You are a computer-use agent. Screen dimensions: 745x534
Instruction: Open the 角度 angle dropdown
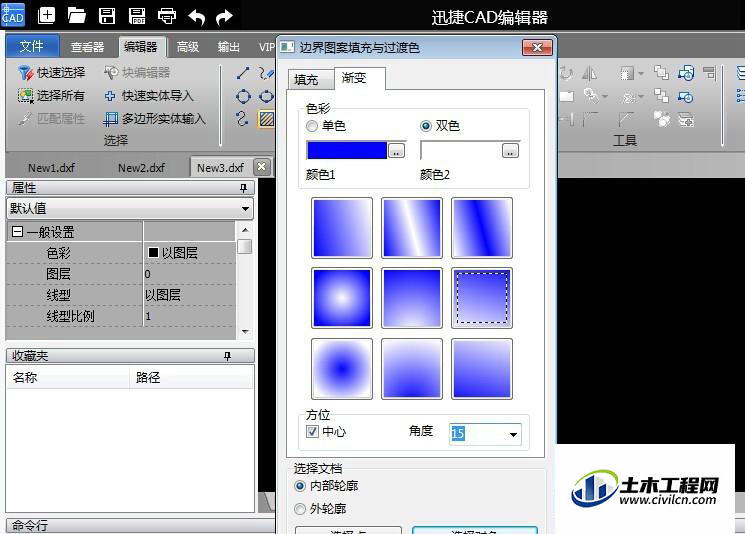click(x=513, y=434)
